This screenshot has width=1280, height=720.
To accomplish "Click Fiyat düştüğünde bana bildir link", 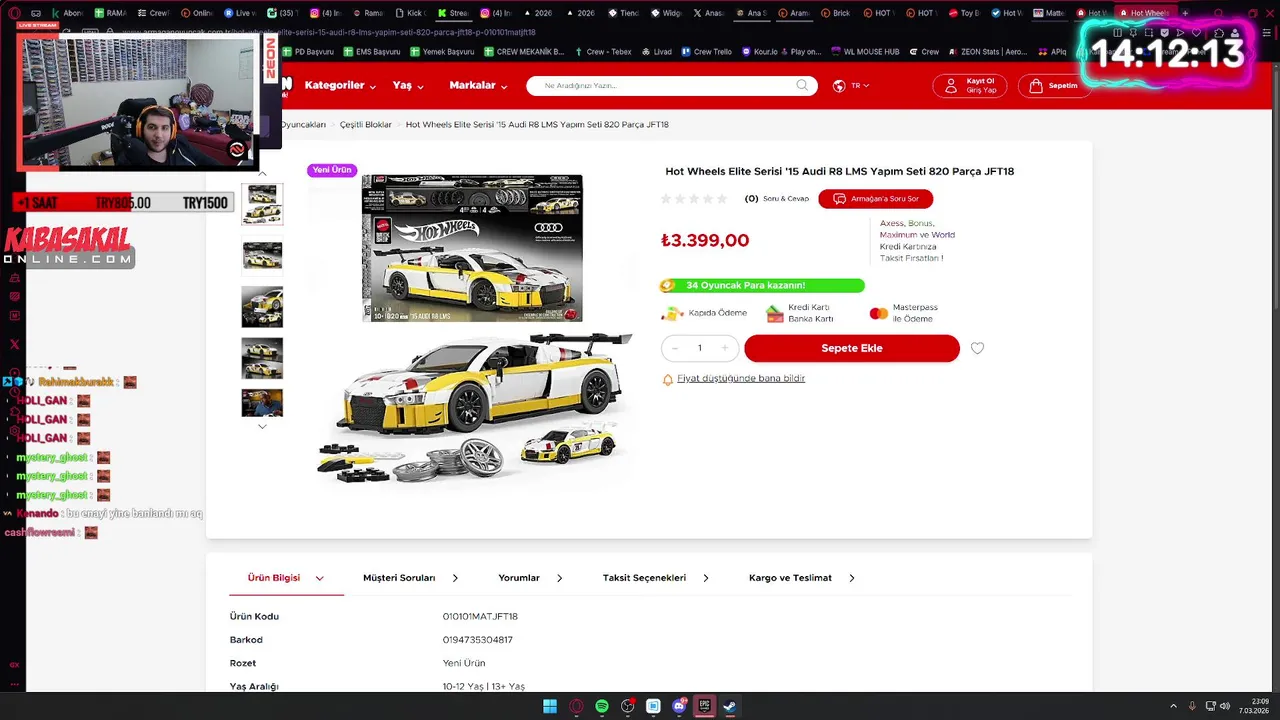I will 741,379.
